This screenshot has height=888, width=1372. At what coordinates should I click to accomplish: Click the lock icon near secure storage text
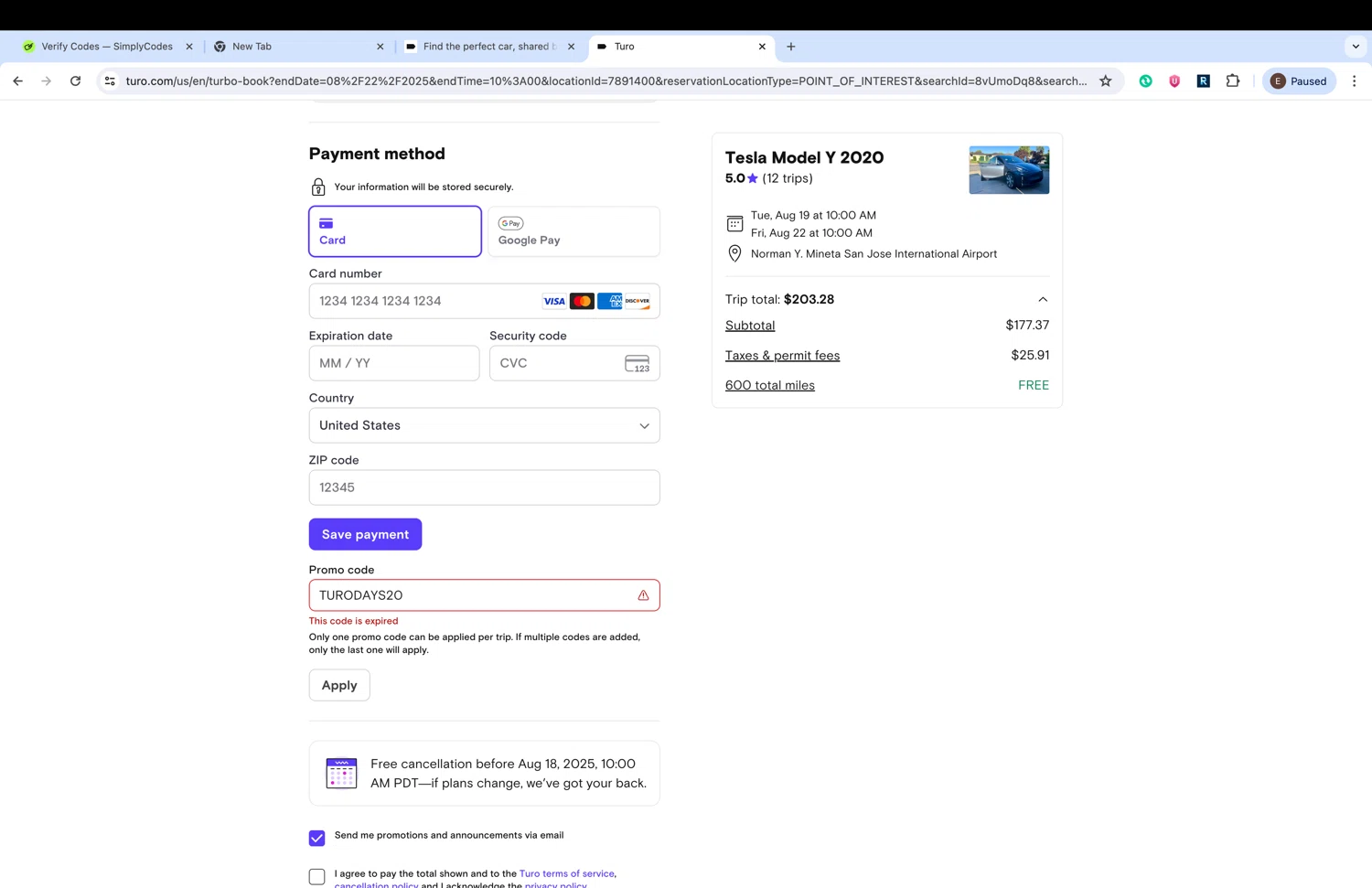(318, 187)
